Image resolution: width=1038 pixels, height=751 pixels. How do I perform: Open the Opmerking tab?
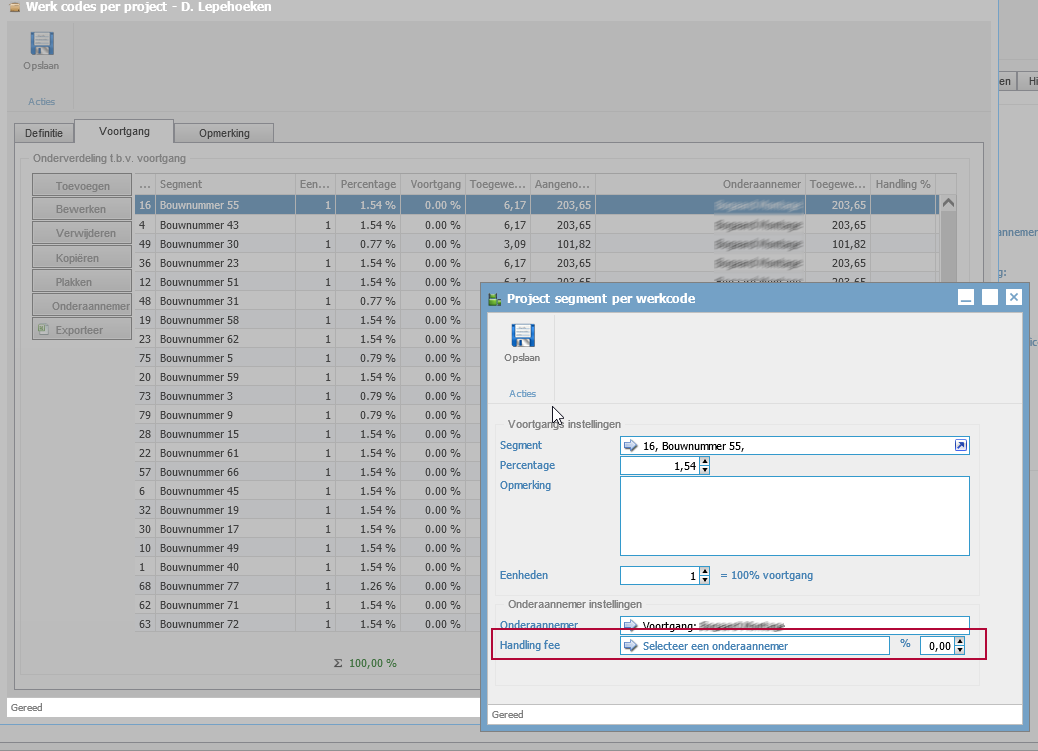click(223, 133)
